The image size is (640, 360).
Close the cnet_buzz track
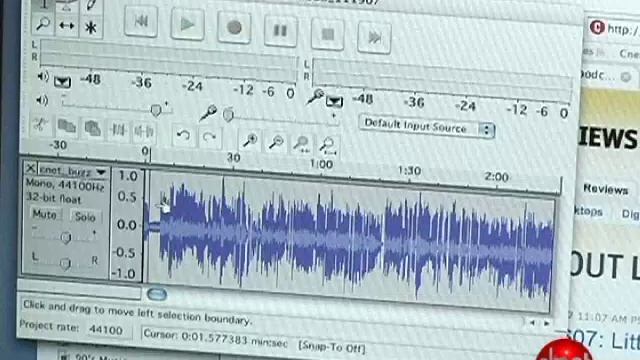point(30,168)
